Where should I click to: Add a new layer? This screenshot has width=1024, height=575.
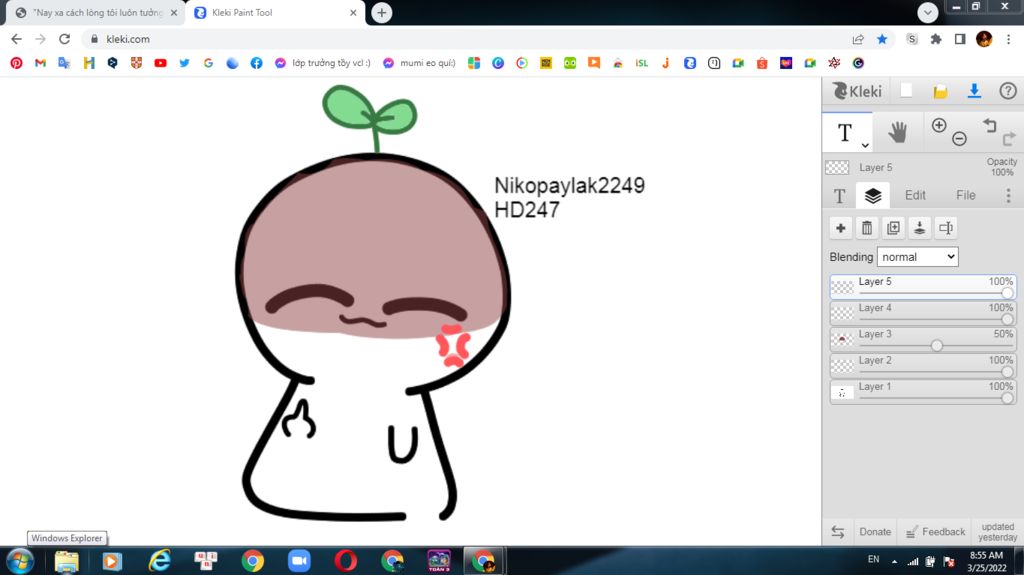840,228
